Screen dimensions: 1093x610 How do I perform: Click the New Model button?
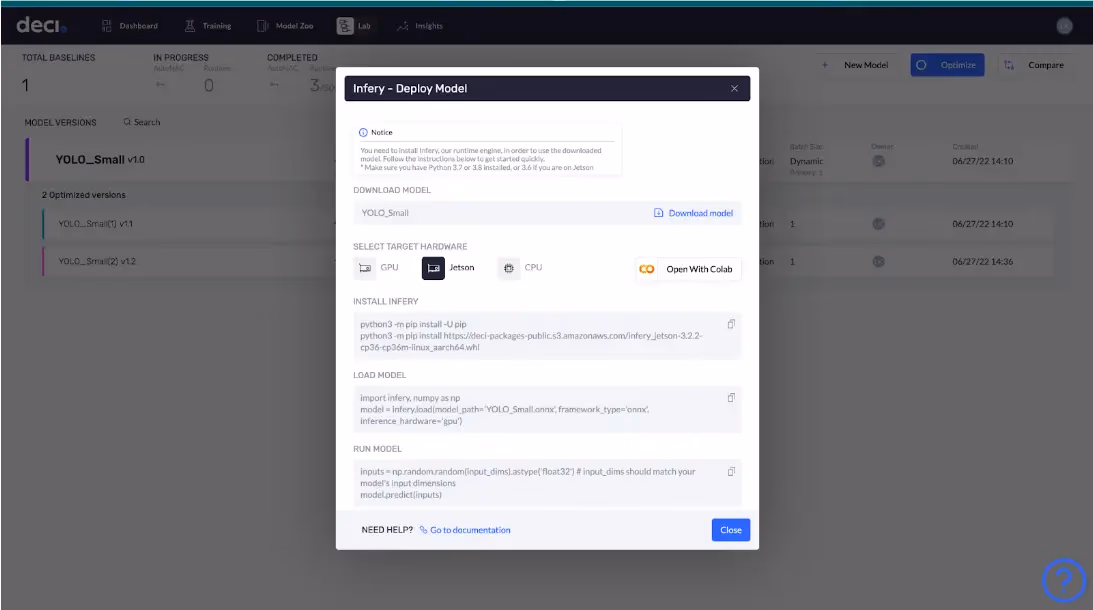tap(856, 65)
